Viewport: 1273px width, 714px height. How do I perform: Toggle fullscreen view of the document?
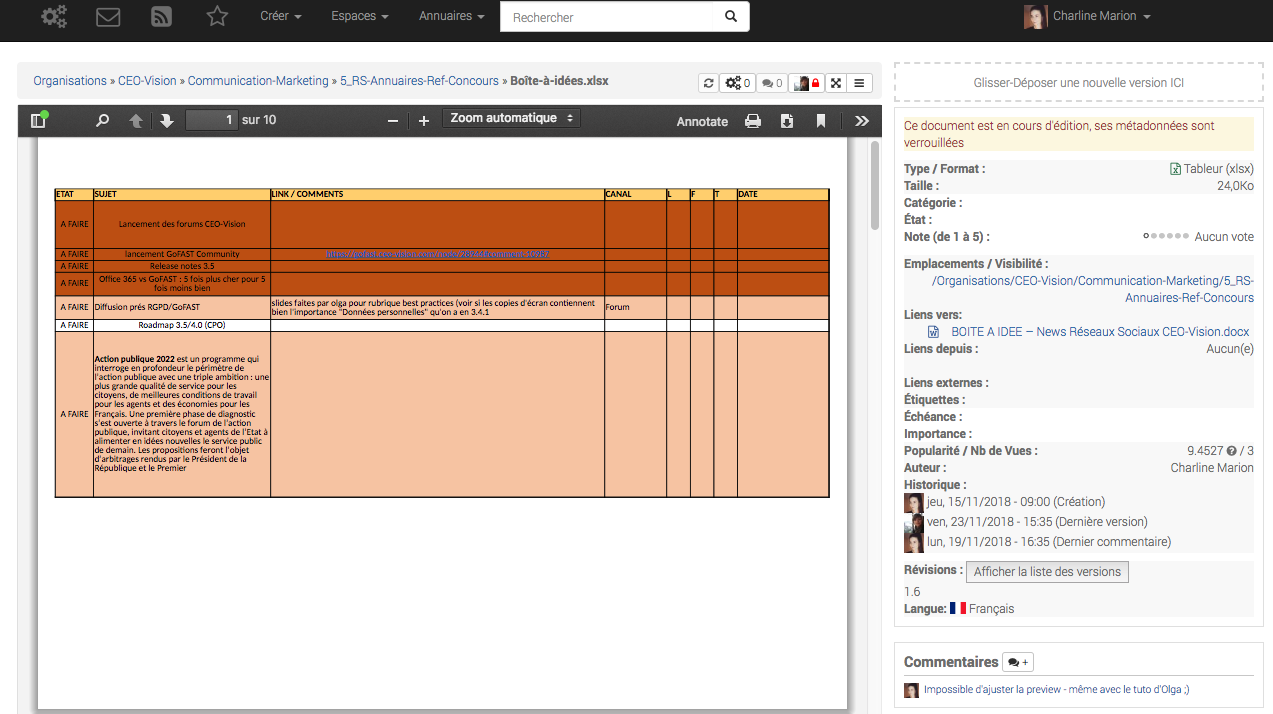click(836, 83)
